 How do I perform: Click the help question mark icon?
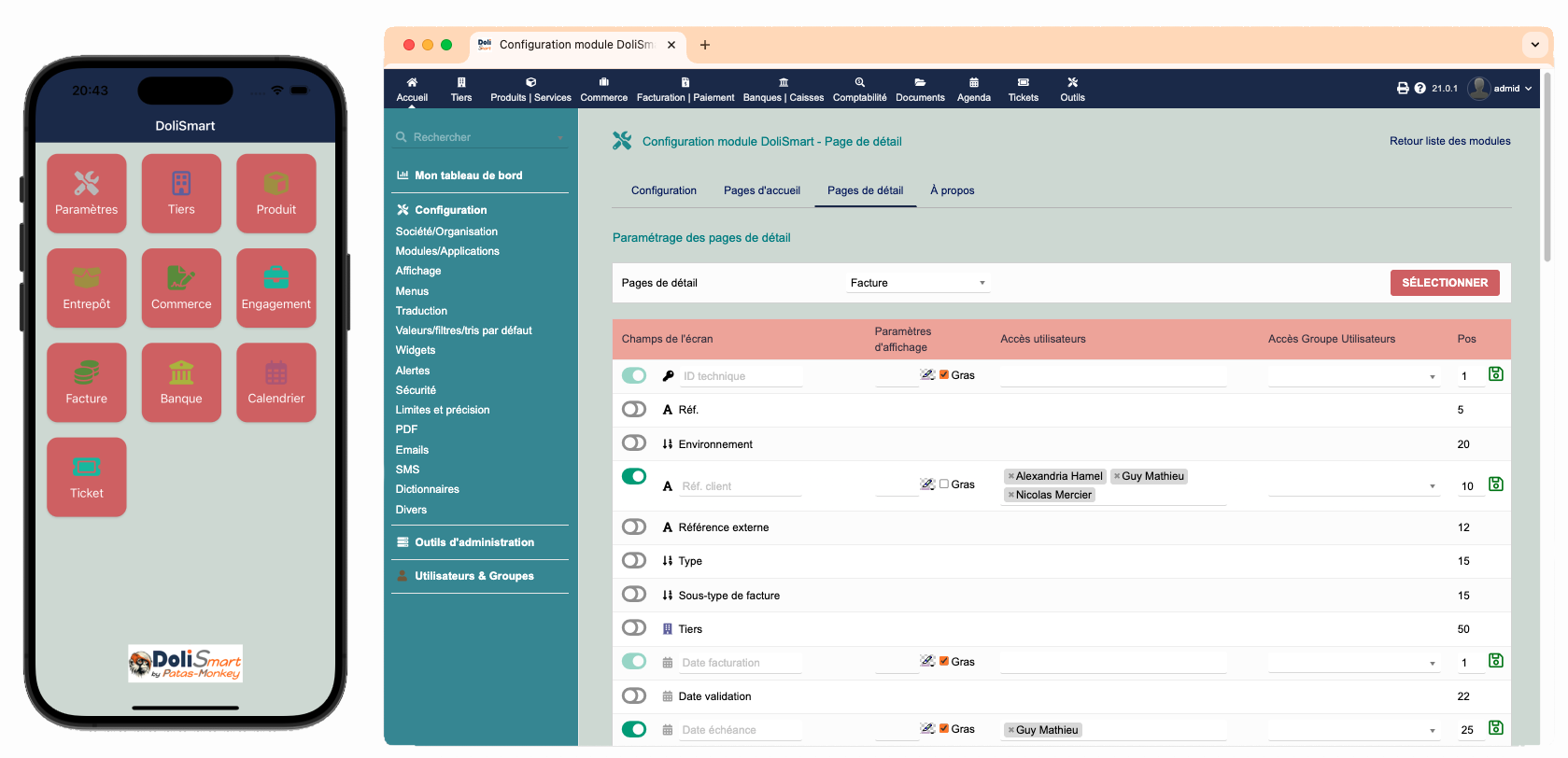click(x=1420, y=88)
